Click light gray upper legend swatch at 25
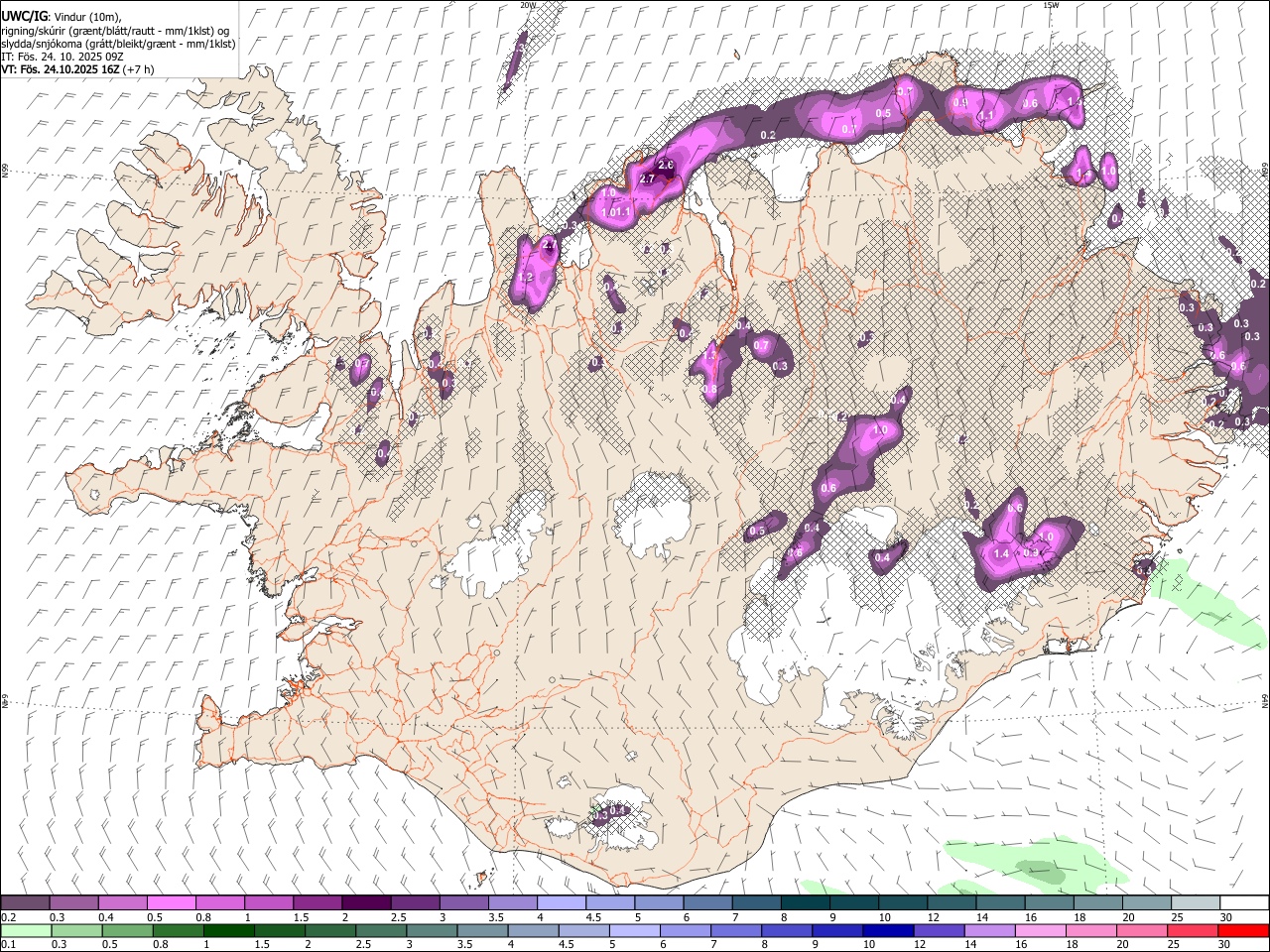Image resolution: width=1270 pixels, height=952 pixels. click(x=1197, y=903)
